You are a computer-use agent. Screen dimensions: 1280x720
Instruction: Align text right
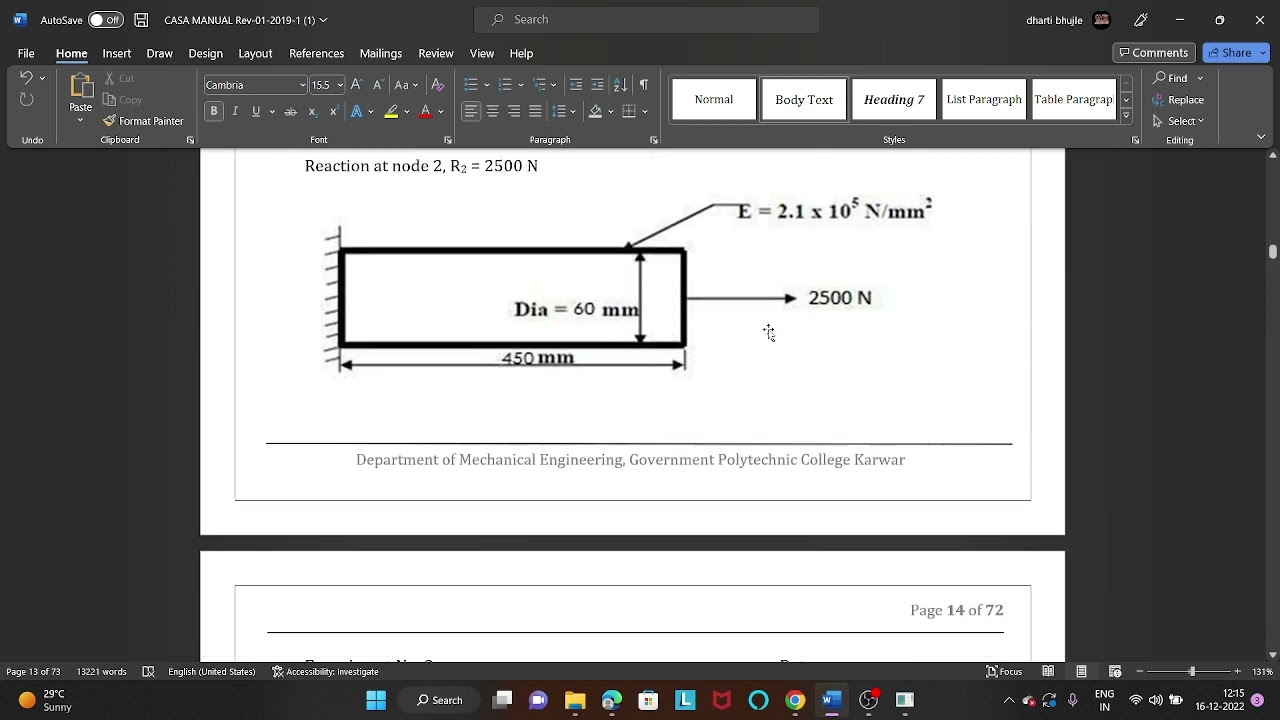(x=514, y=111)
